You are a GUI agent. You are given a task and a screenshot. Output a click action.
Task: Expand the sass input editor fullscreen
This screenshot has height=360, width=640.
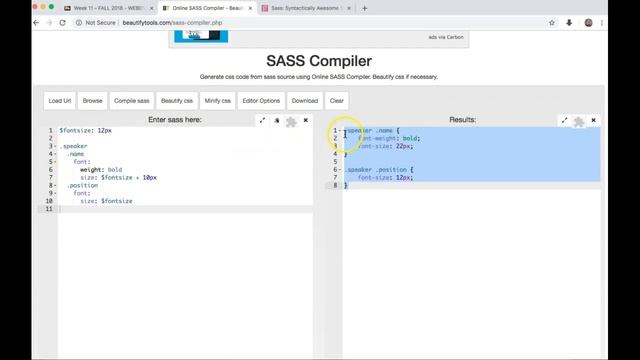262,120
